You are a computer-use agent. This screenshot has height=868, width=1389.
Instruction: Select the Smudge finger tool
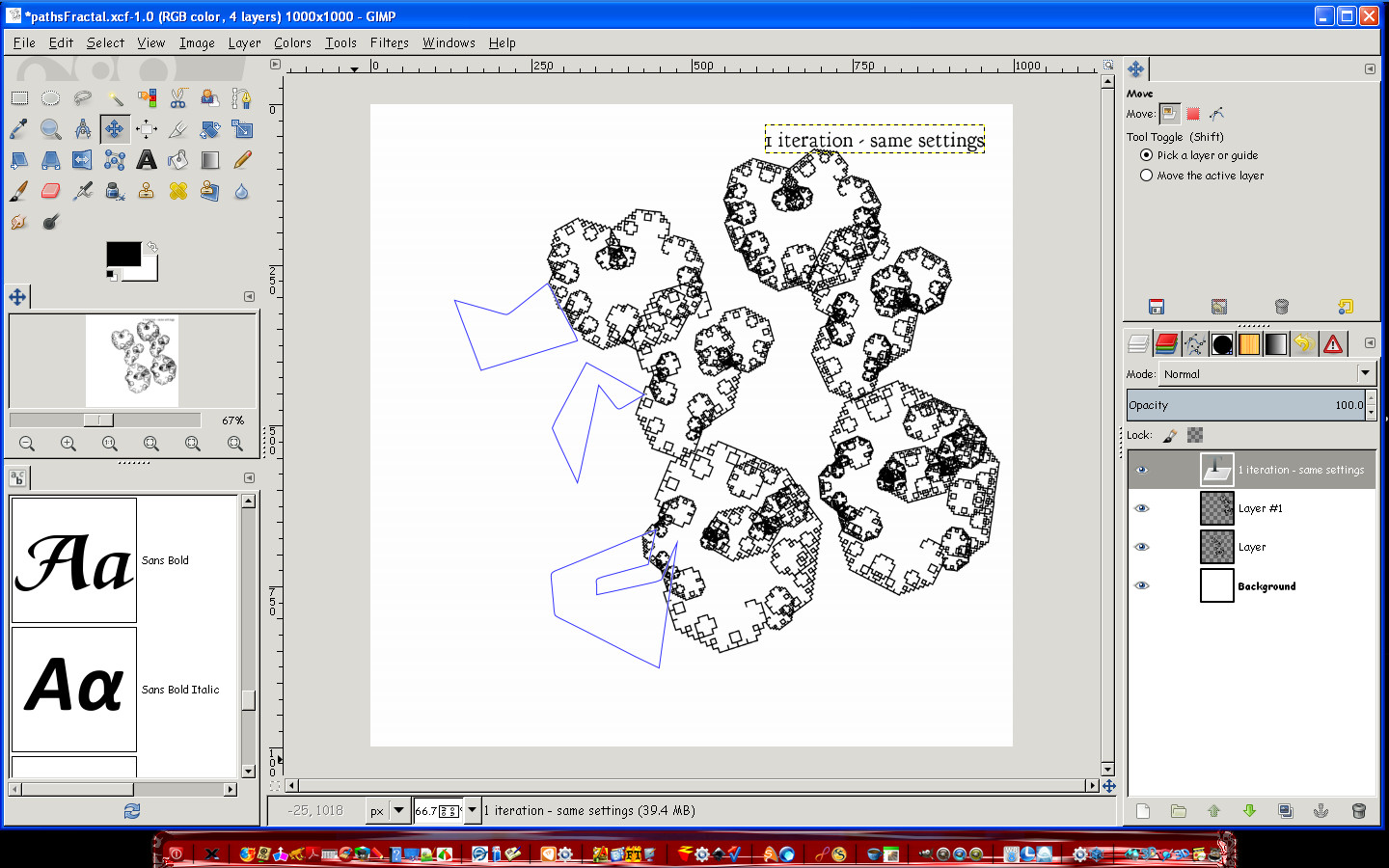click(19, 222)
